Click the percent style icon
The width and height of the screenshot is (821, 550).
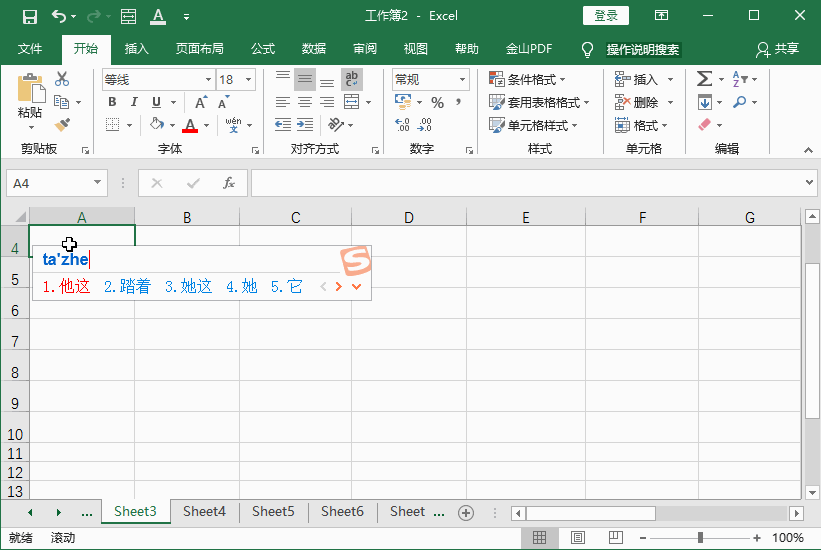437,102
